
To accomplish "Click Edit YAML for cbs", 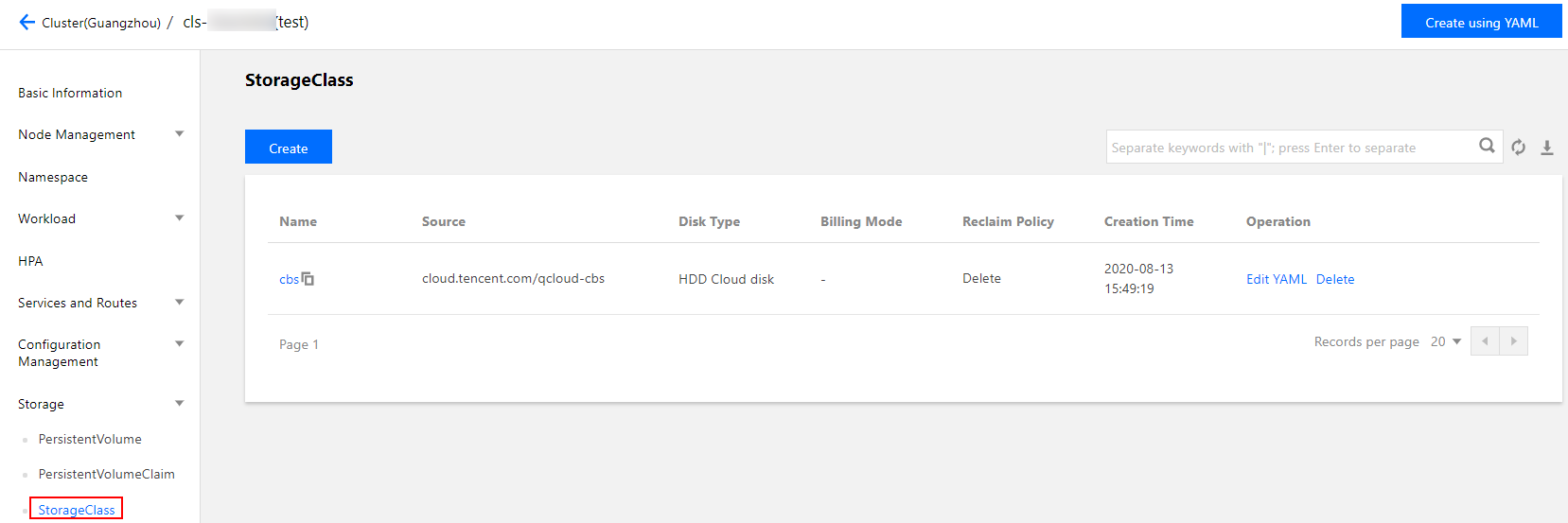I will [x=1276, y=279].
